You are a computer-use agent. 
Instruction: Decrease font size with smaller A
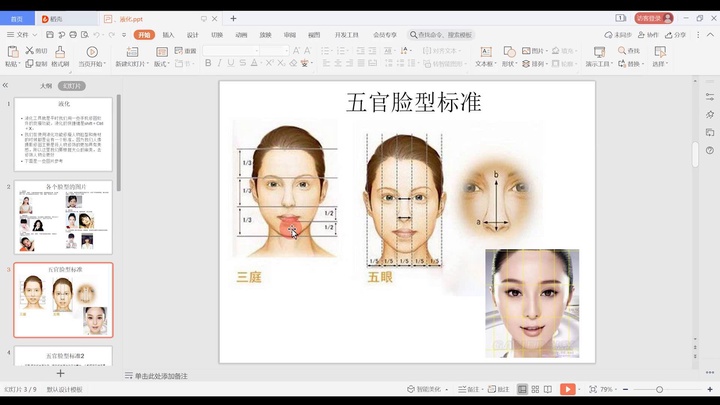[x=308, y=51]
